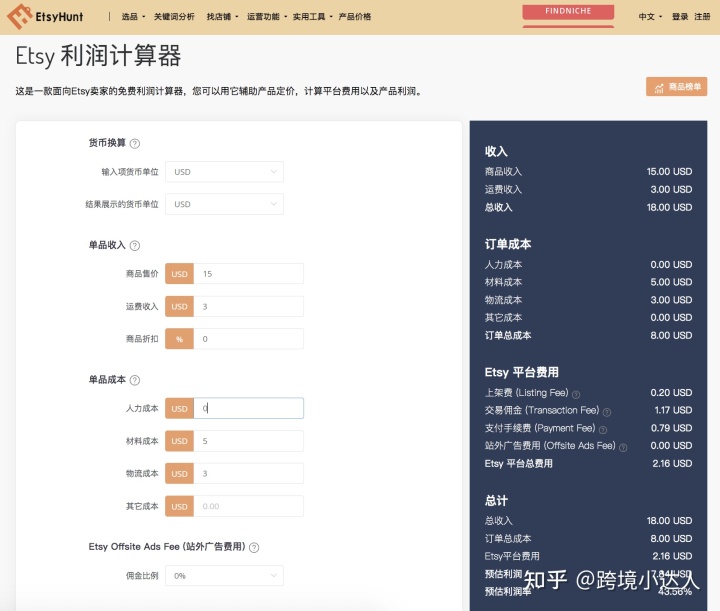Open help icon next to 货币换算

[x=135, y=144]
